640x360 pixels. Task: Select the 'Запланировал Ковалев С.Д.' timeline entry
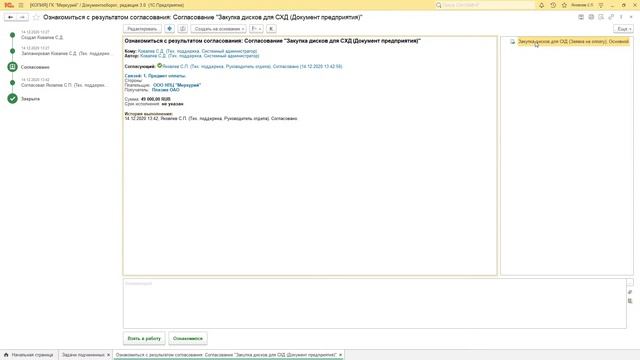[x=65, y=53]
